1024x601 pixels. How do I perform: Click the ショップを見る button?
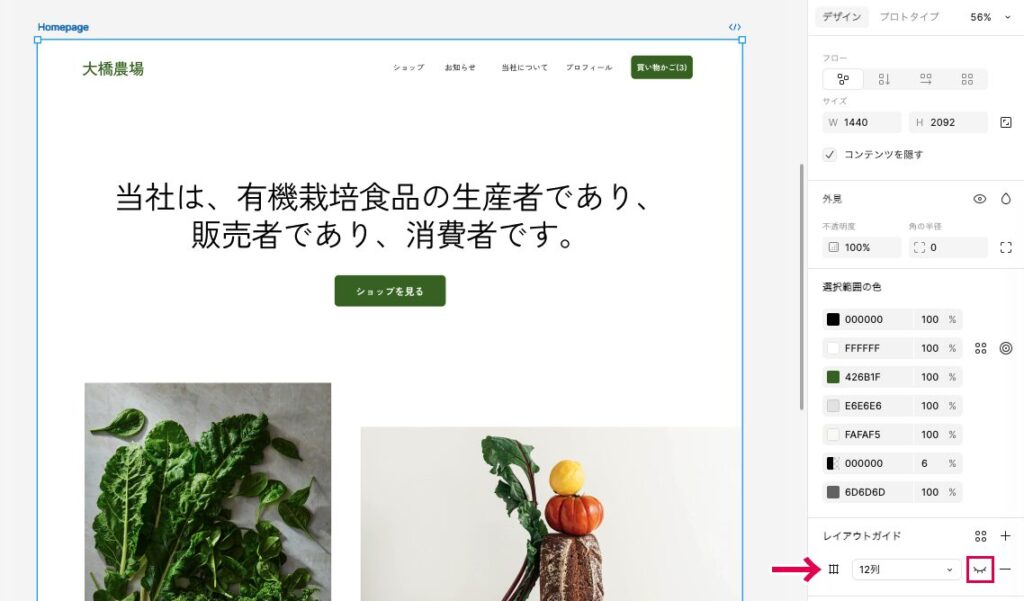390,291
